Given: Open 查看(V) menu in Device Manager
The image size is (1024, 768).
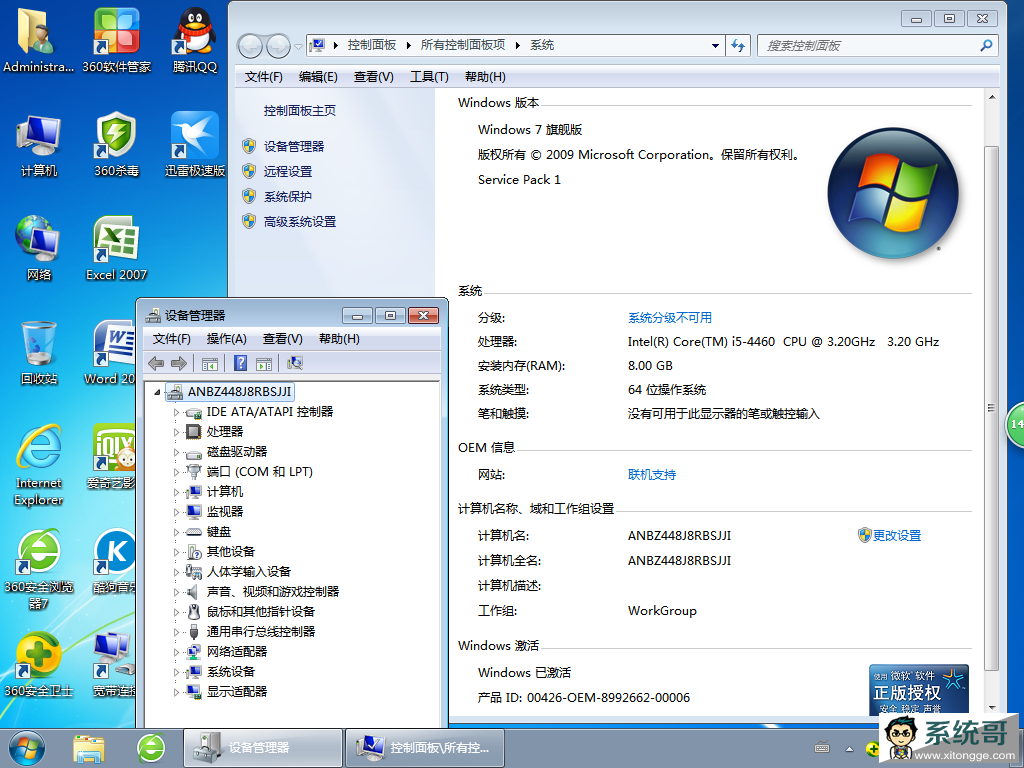Looking at the screenshot, I should pos(282,339).
